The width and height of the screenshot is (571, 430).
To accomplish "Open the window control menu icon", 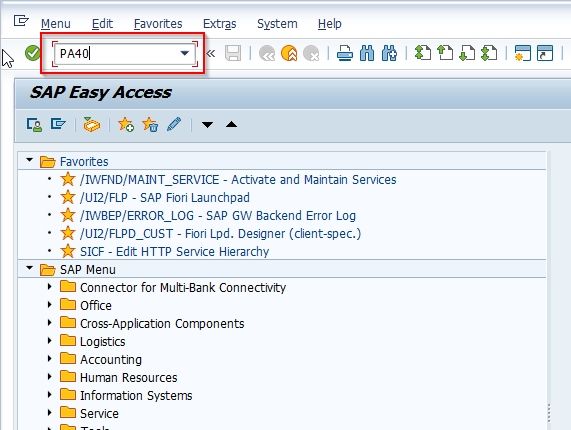I will [x=21, y=21].
